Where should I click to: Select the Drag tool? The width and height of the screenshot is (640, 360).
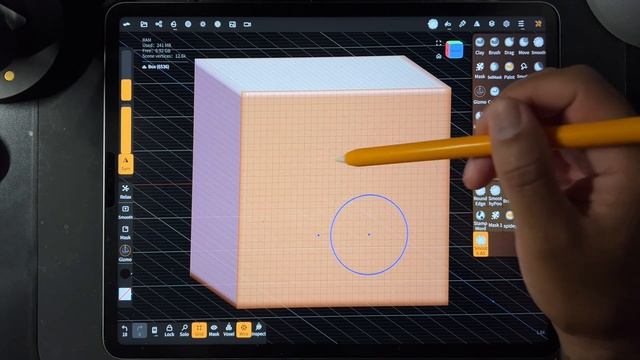tap(509, 46)
